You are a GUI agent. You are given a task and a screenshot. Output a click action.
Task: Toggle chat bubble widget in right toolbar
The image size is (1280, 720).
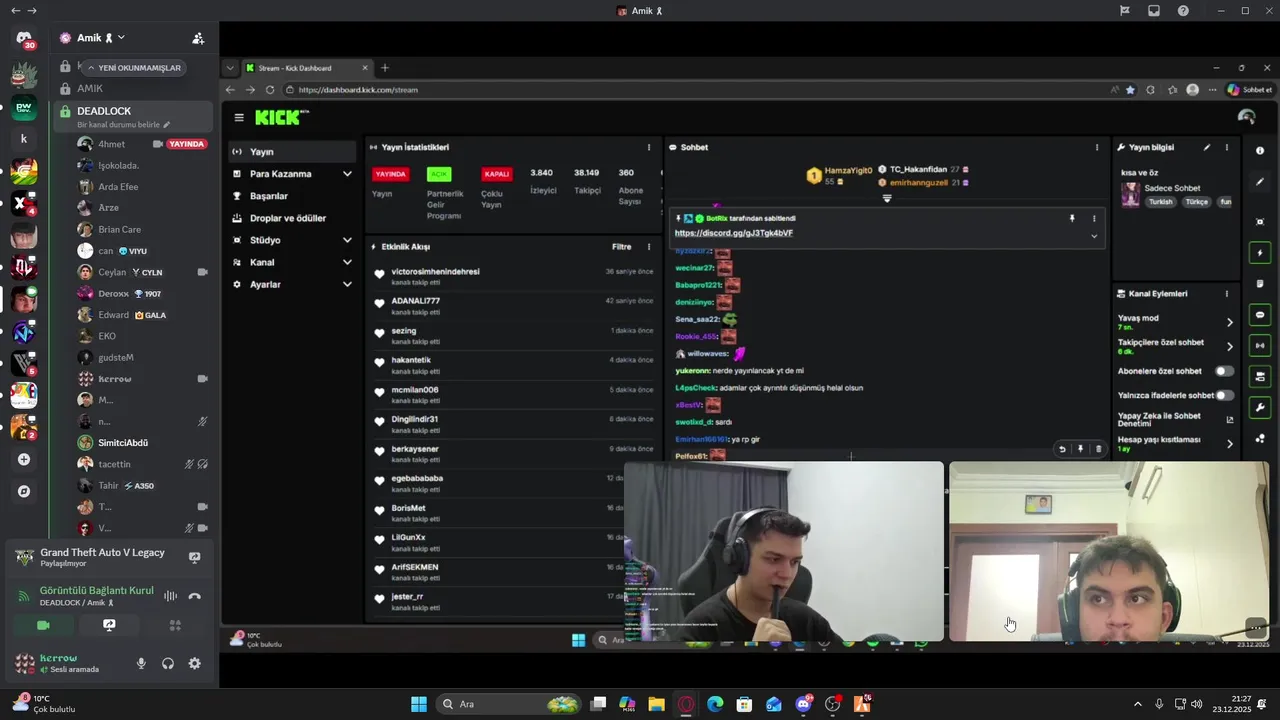1260,314
